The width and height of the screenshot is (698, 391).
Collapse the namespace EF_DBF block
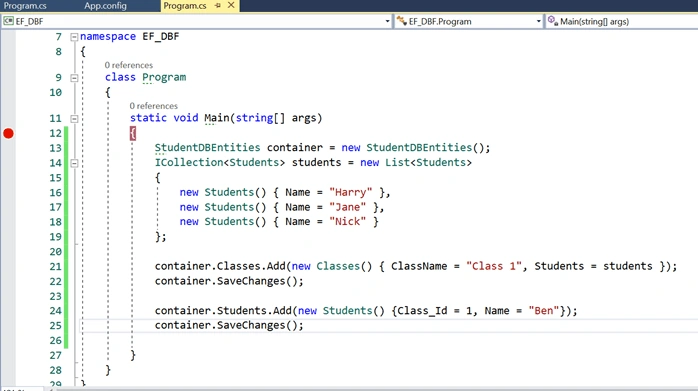click(x=74, y=37)
